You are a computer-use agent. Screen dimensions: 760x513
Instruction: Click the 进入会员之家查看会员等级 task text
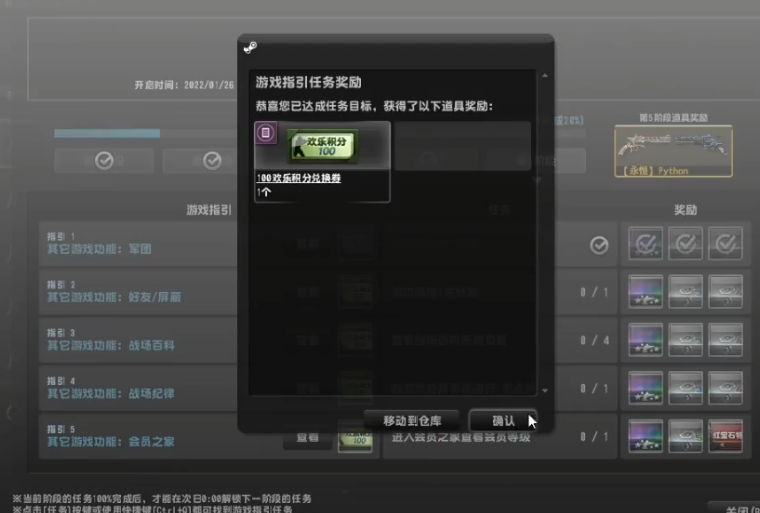460,437
